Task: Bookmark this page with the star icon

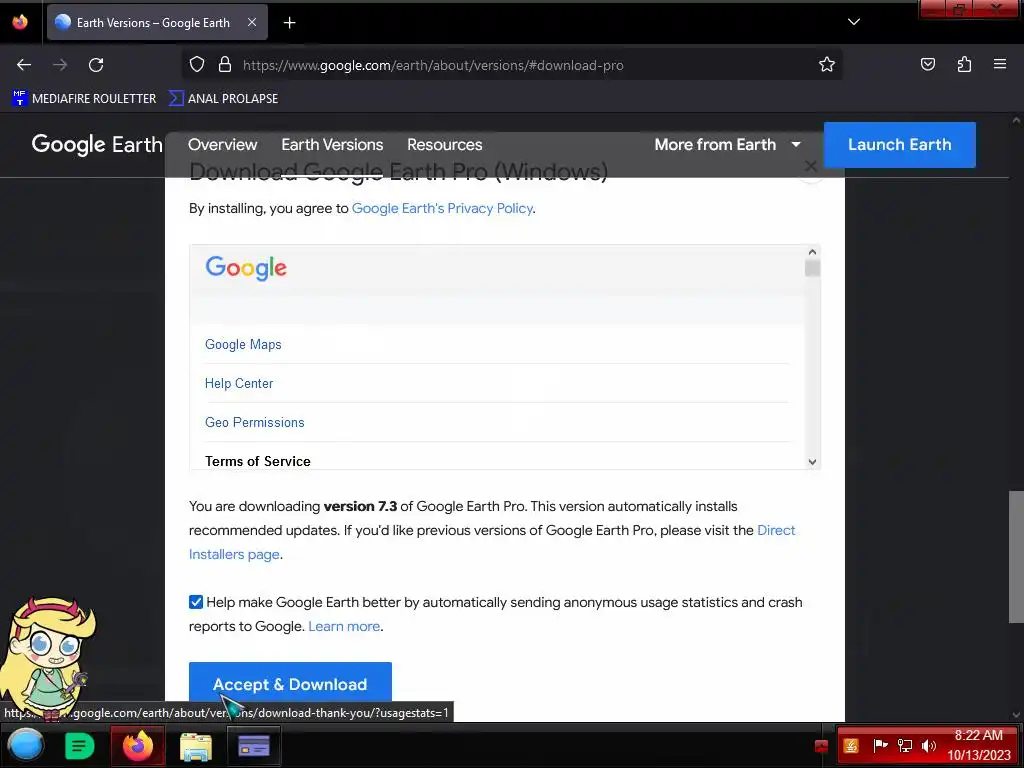Action: (827, 65)
